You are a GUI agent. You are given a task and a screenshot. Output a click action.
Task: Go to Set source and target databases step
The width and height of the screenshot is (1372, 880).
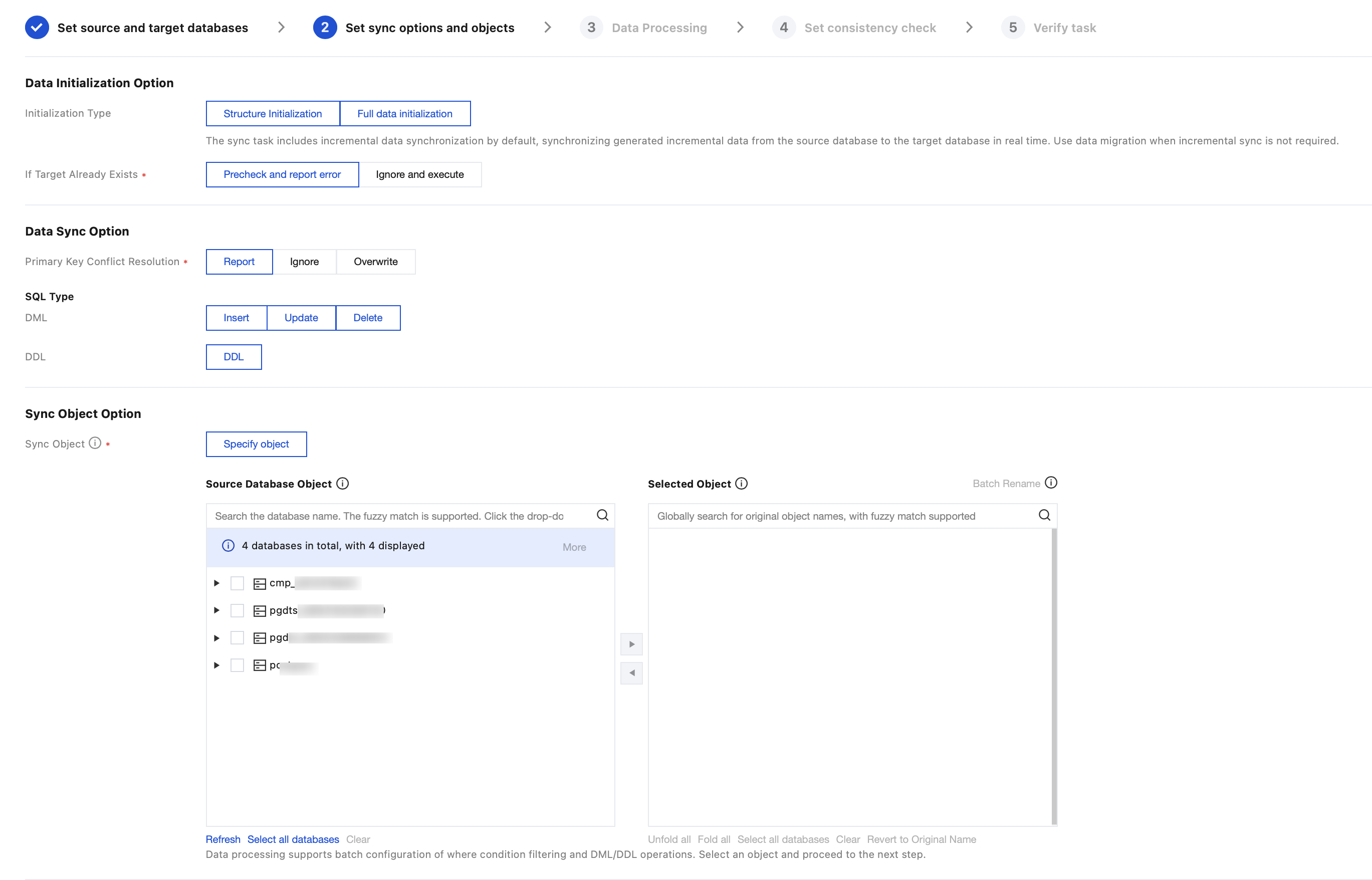click(152, 28)
